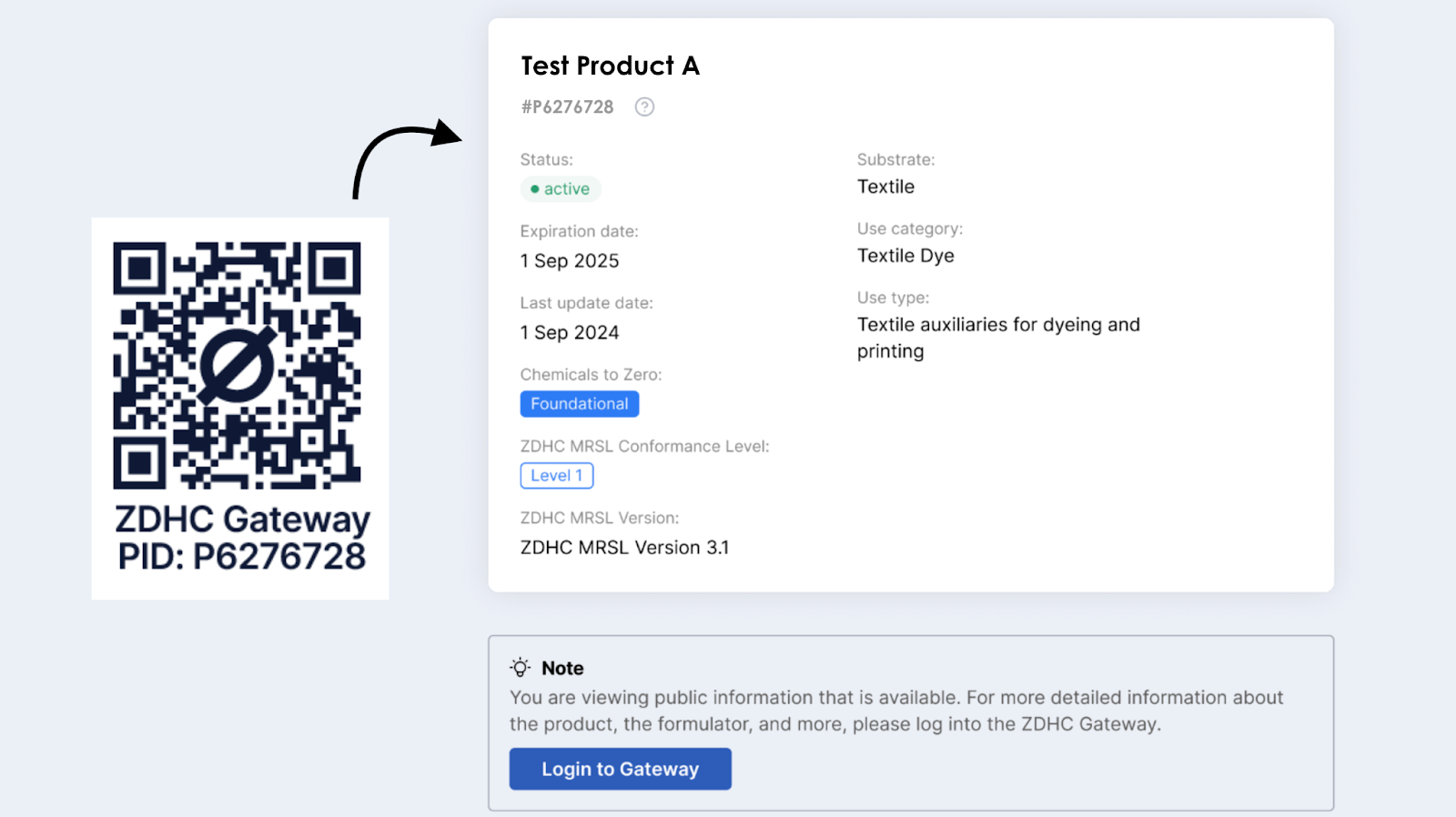Image resolution: width=1456 pixels, height=817 pixels.
Task: Click the Foundational badge under Chemicals to Zero
Action: point(580,404)
